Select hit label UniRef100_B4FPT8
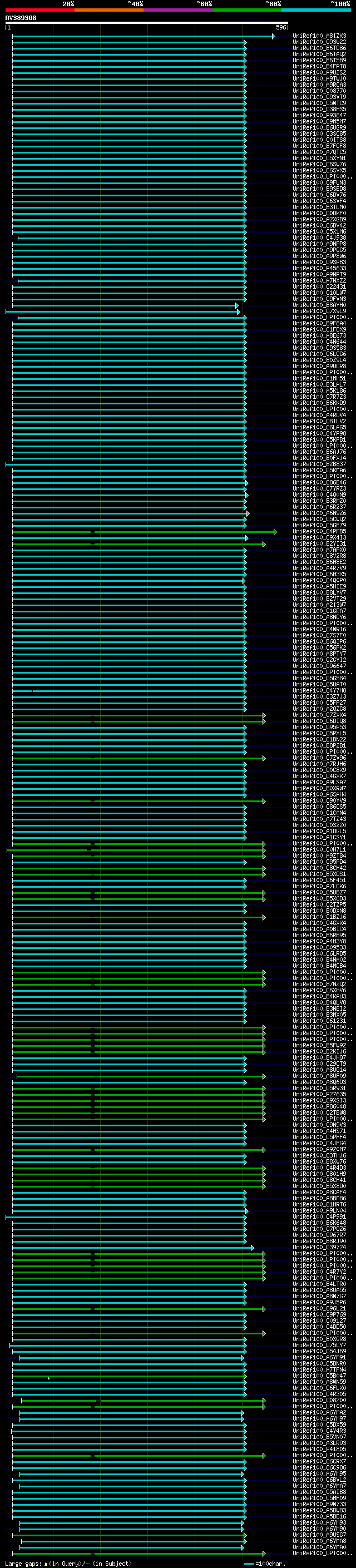The height and width of the screenshot is (1568, 356). [x=319, y=66]
